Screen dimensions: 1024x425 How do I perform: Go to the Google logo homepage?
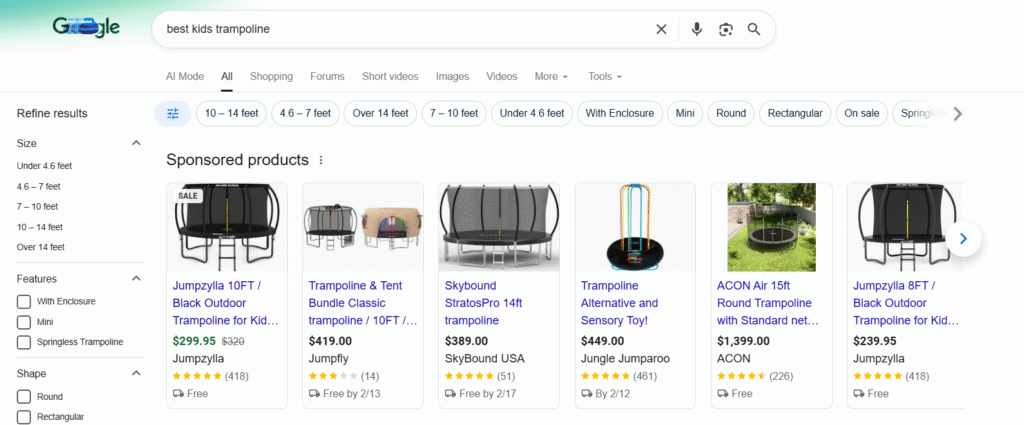[87, 28]
